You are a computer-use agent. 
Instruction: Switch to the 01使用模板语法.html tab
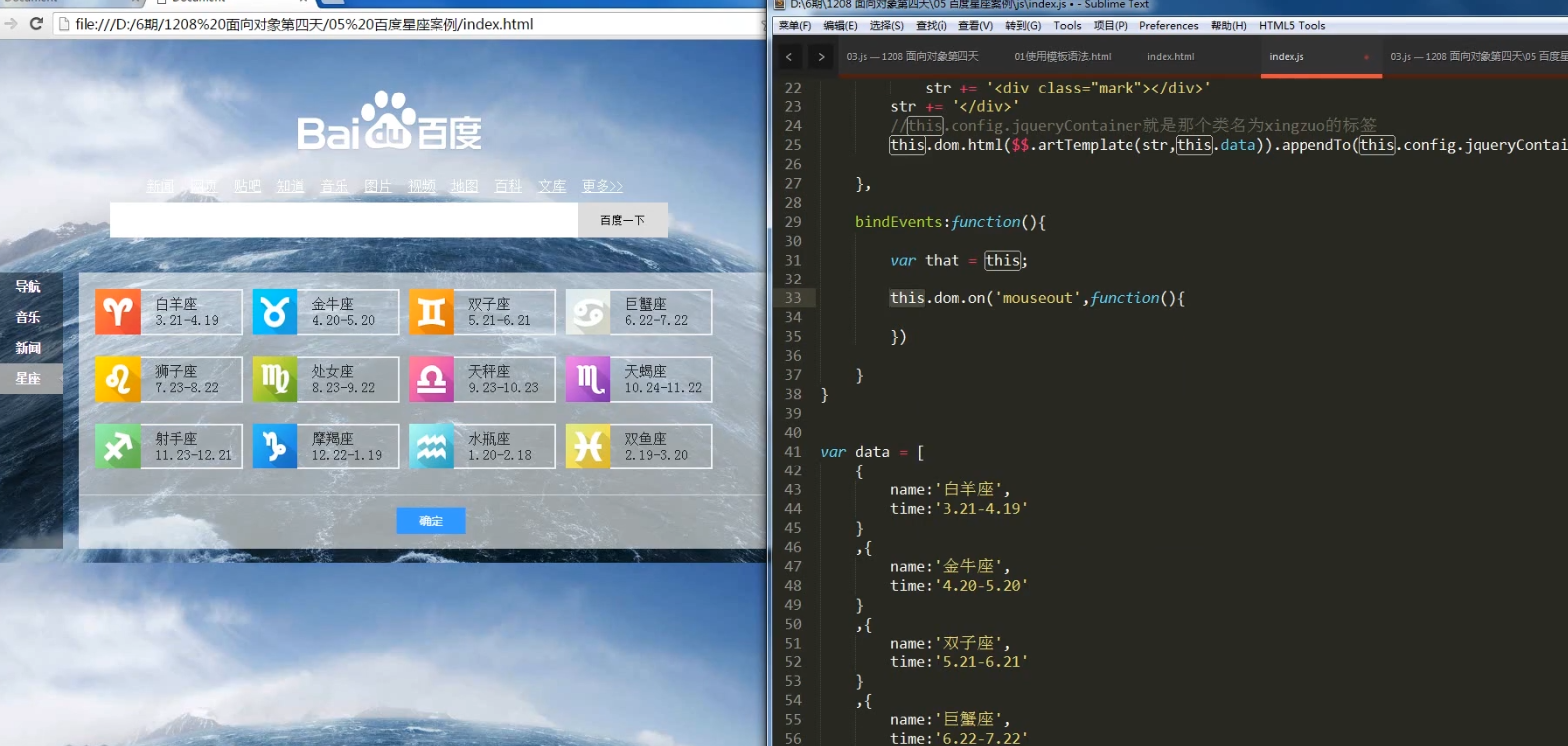(x=1062, y=57)
